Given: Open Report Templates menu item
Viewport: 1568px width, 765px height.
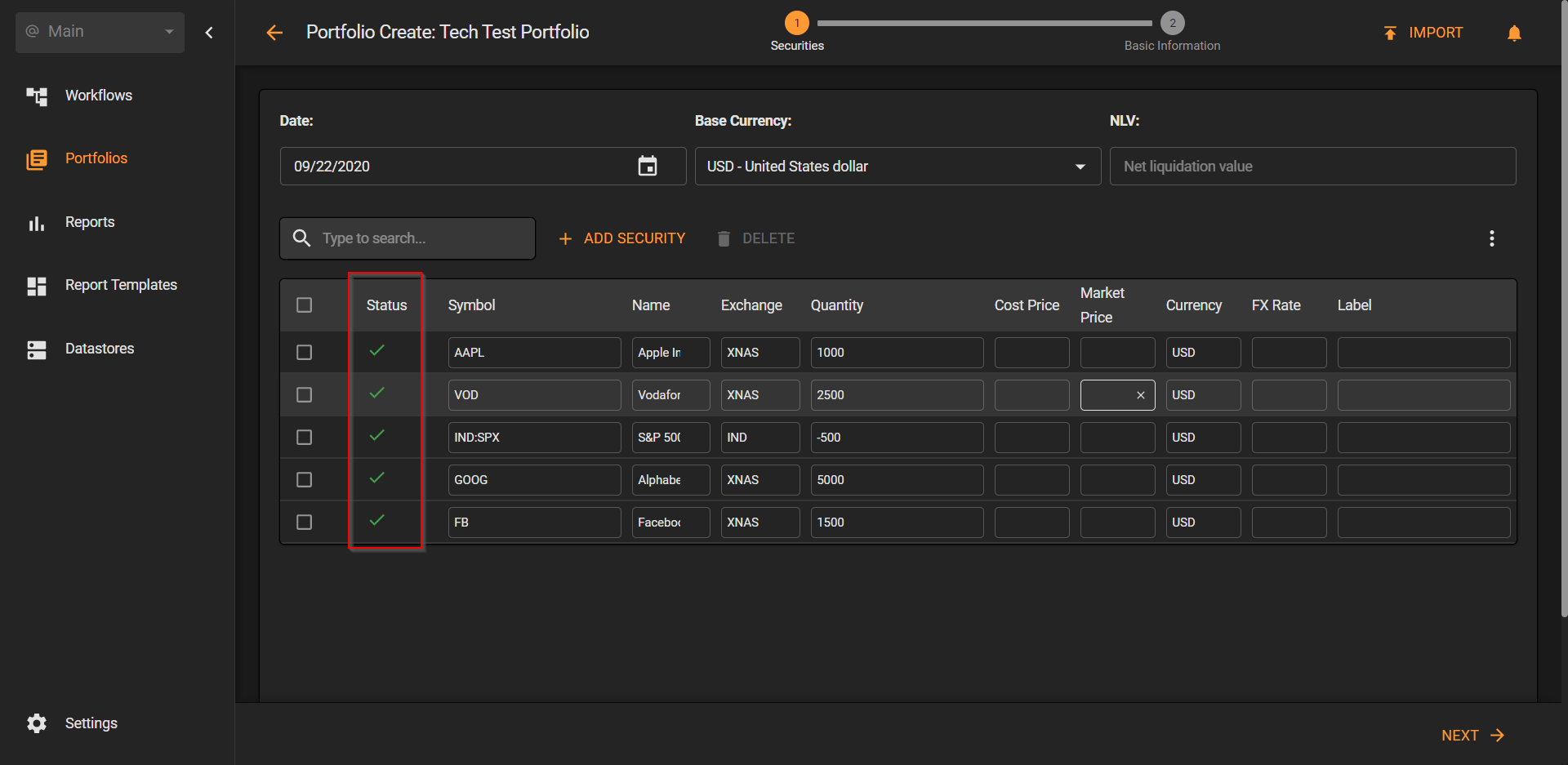Looking at the screenshot, I should tap(121, 285).
